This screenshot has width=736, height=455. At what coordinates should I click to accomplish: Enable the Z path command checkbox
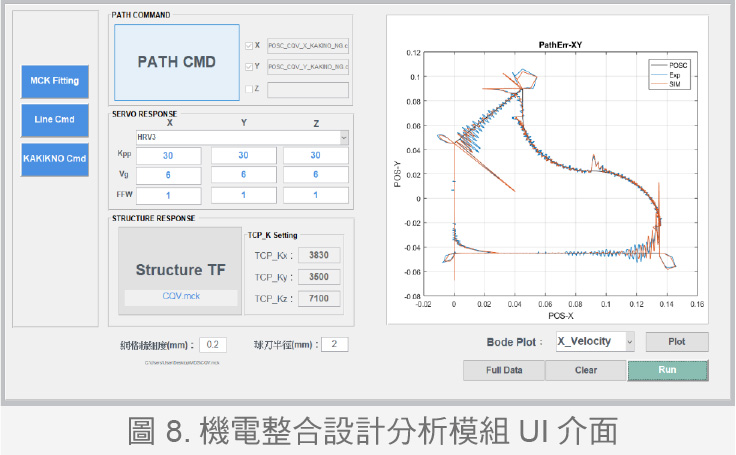[249, 90]
